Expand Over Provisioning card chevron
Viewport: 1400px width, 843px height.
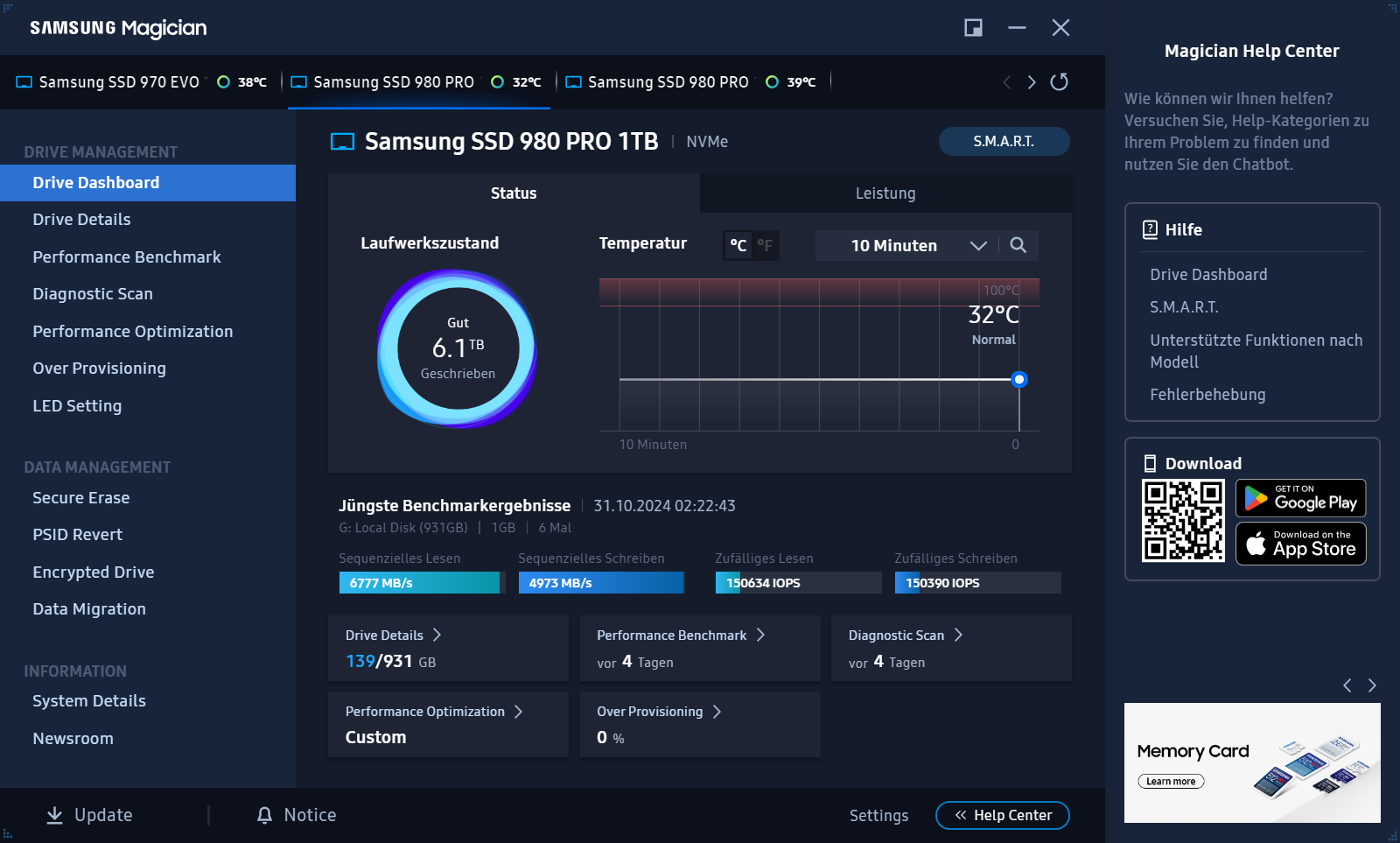[717, 712]
